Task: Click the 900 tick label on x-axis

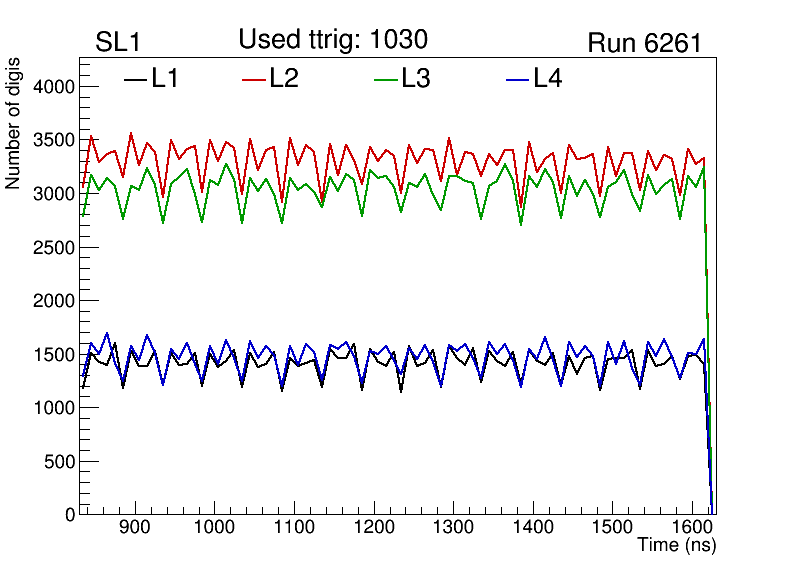Action: 133,528
